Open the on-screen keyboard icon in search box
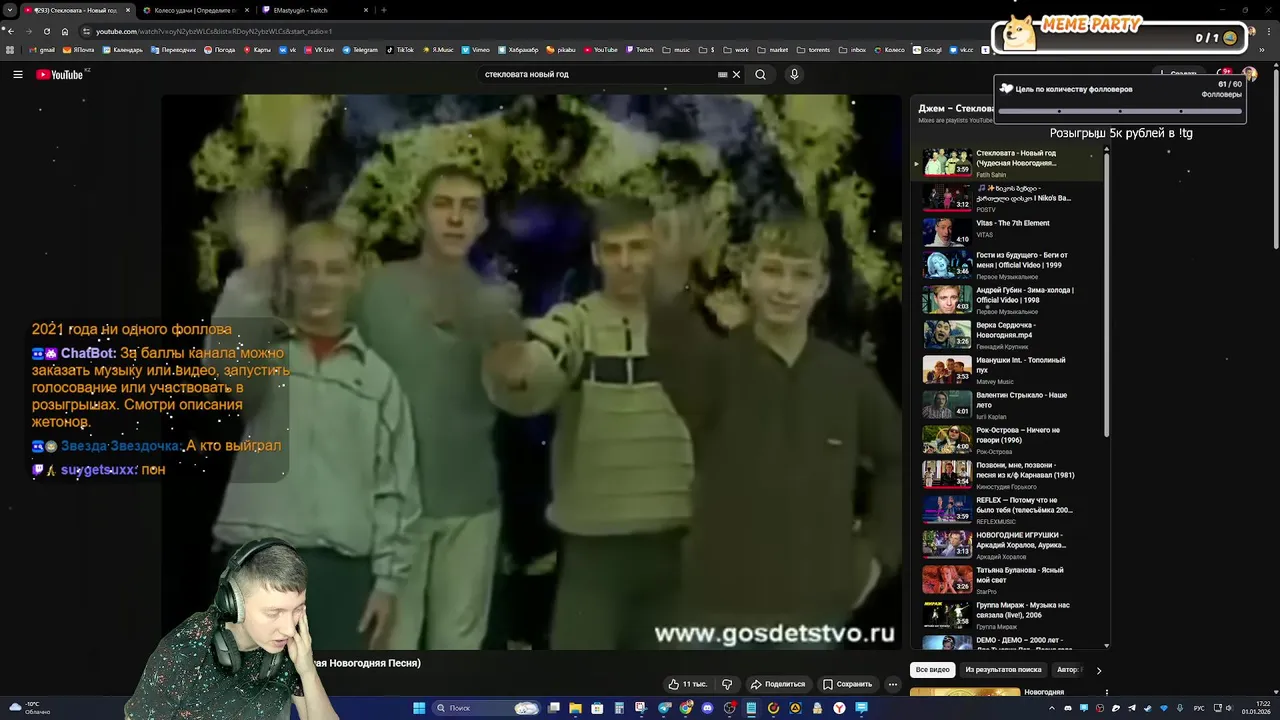Image resolution: width=1280 pixels, height=720 pixels. coord(722,74)
